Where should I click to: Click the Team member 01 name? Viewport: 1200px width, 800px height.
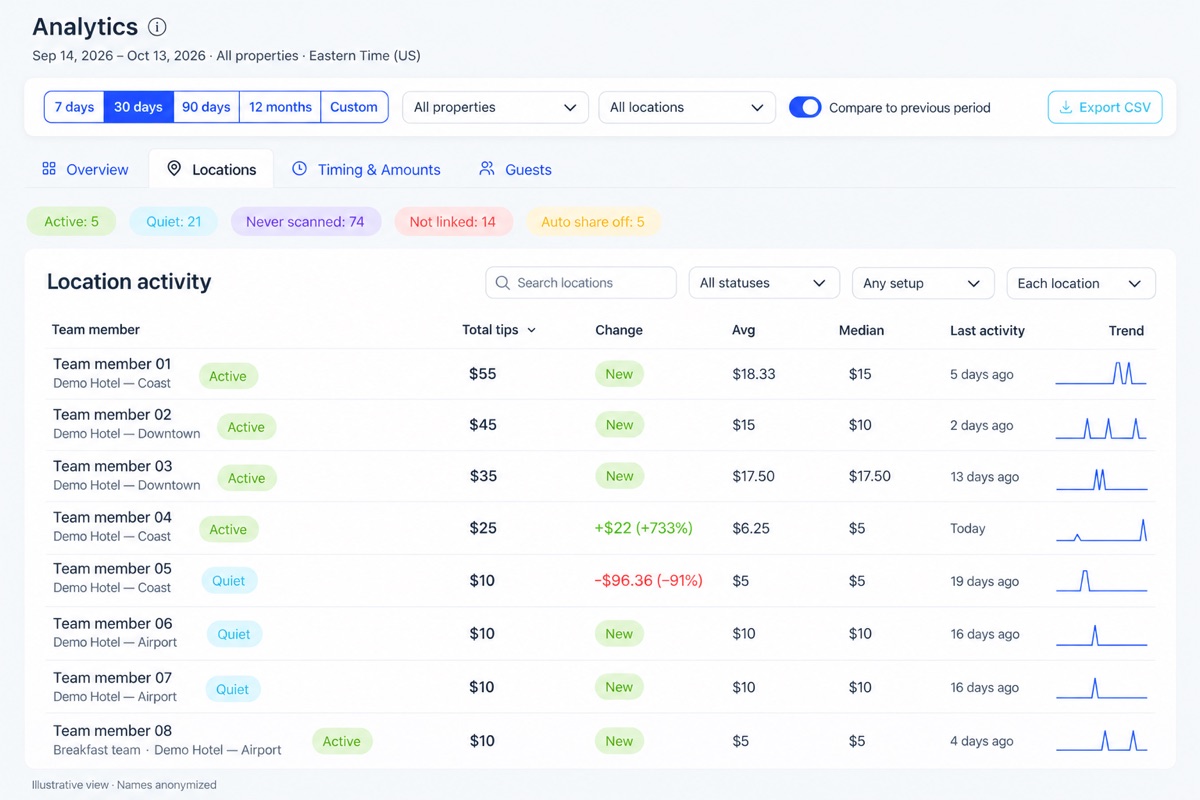[112, 364]
